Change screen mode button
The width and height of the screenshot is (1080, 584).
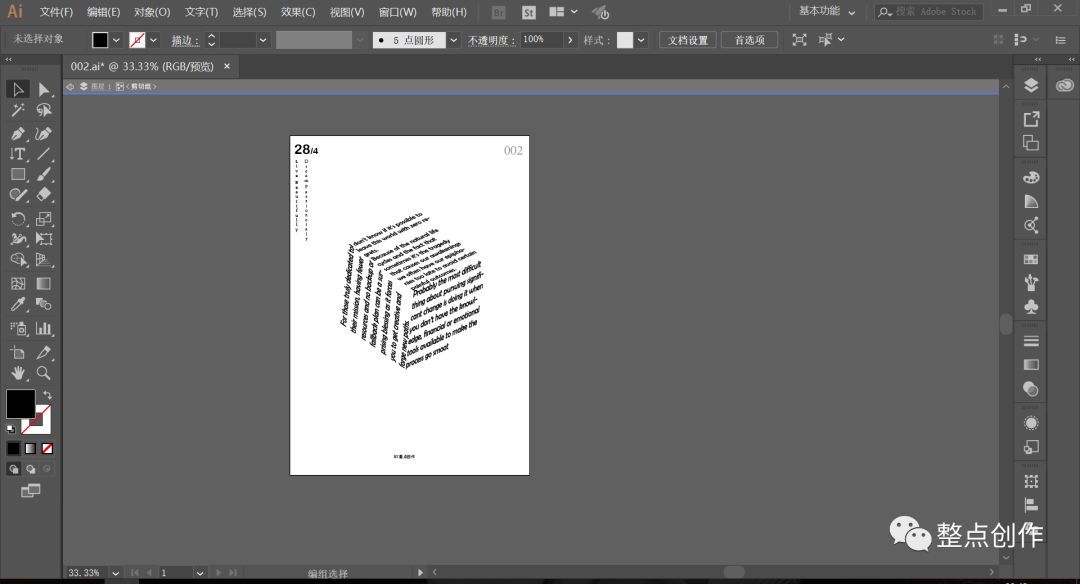[30, 491]
